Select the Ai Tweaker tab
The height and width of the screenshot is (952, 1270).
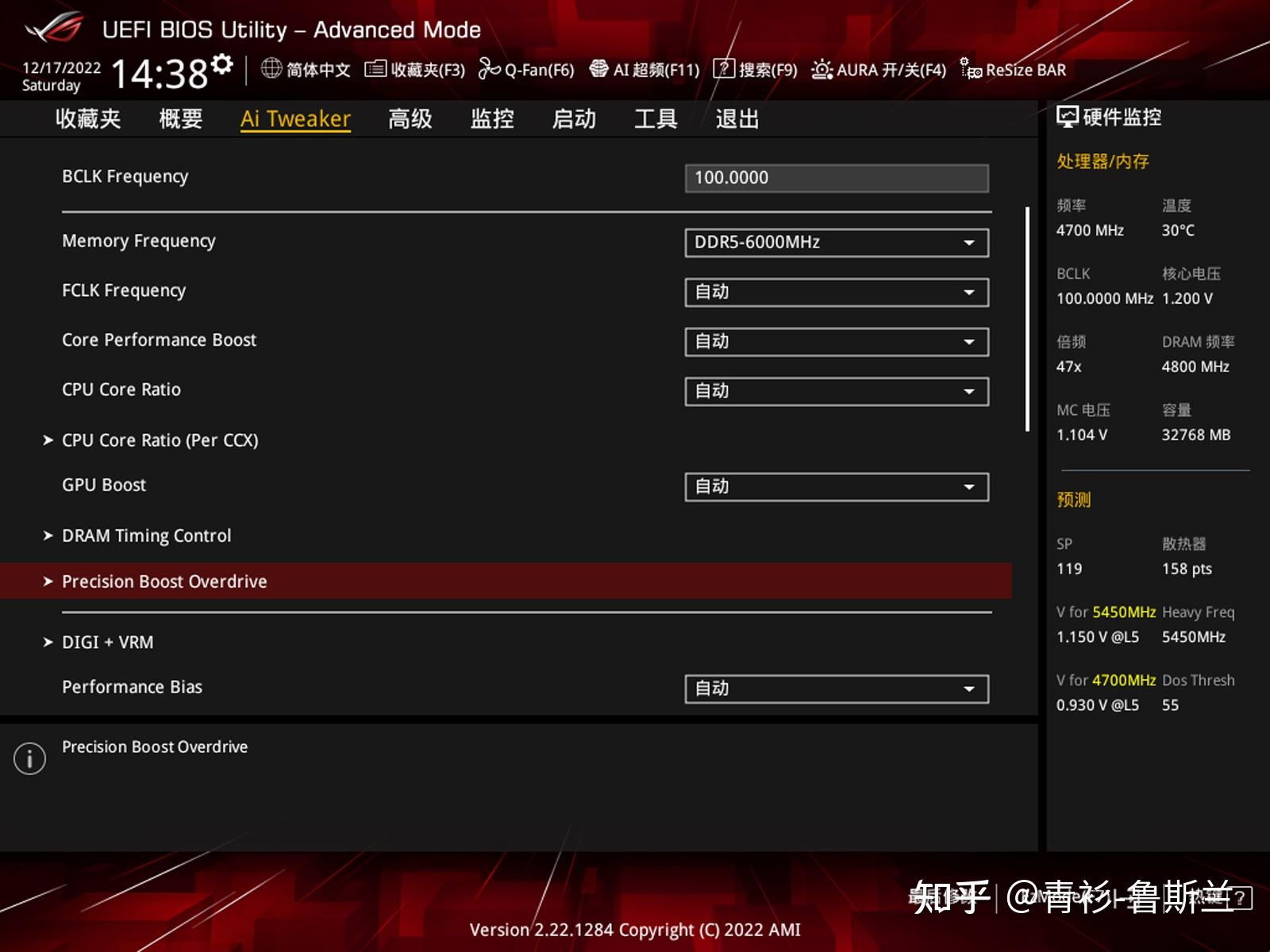(295, 119)
